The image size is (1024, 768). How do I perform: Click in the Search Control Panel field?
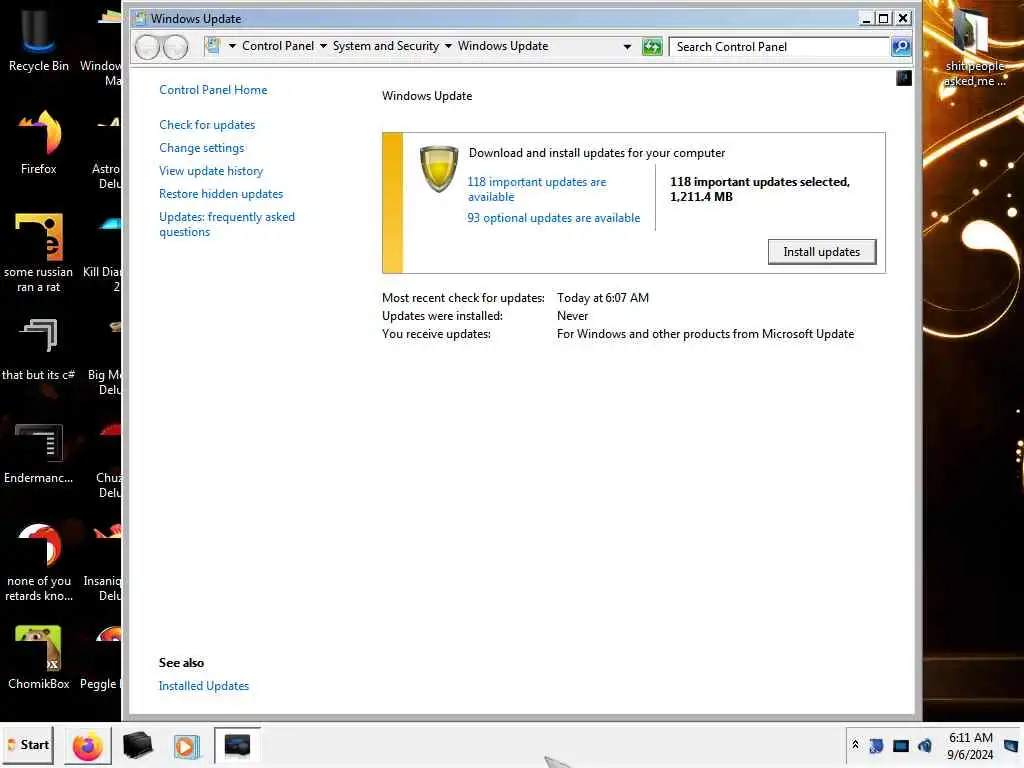(x=780, y=46)
